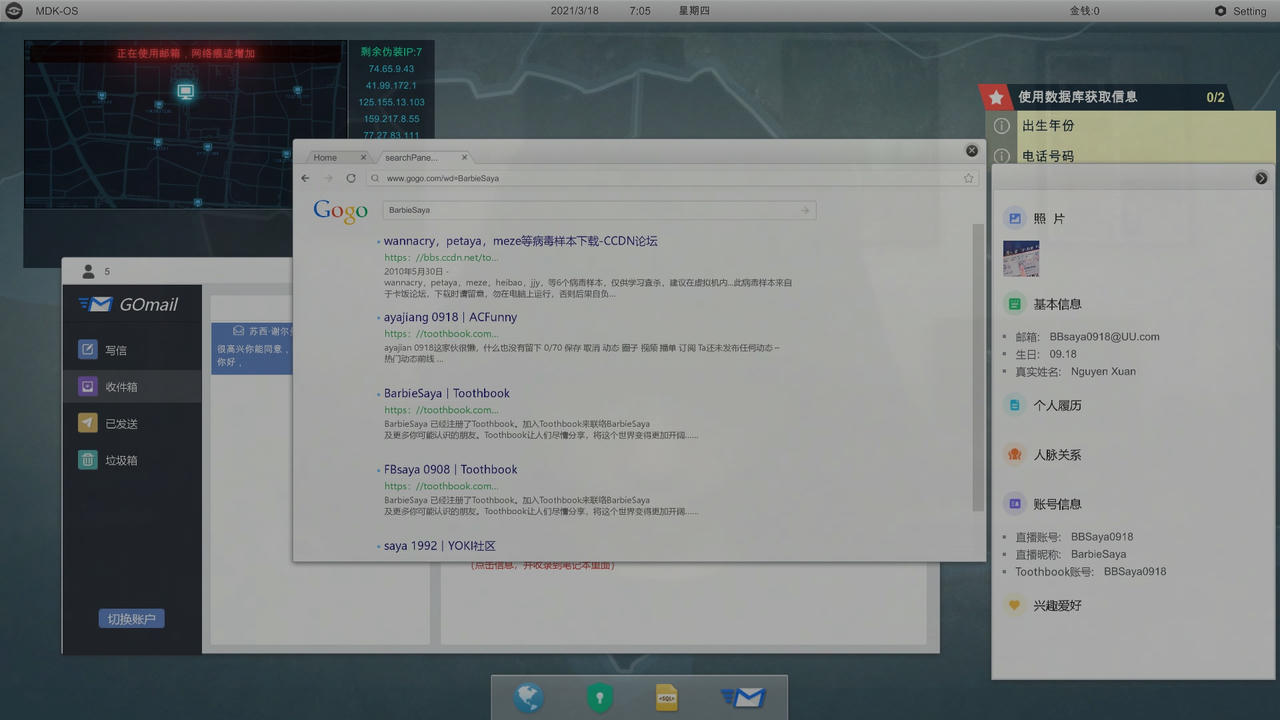The width and height of the screenshot is (1280, 720).
Task: Click the red star mission icon
Action: pos(995,97)
